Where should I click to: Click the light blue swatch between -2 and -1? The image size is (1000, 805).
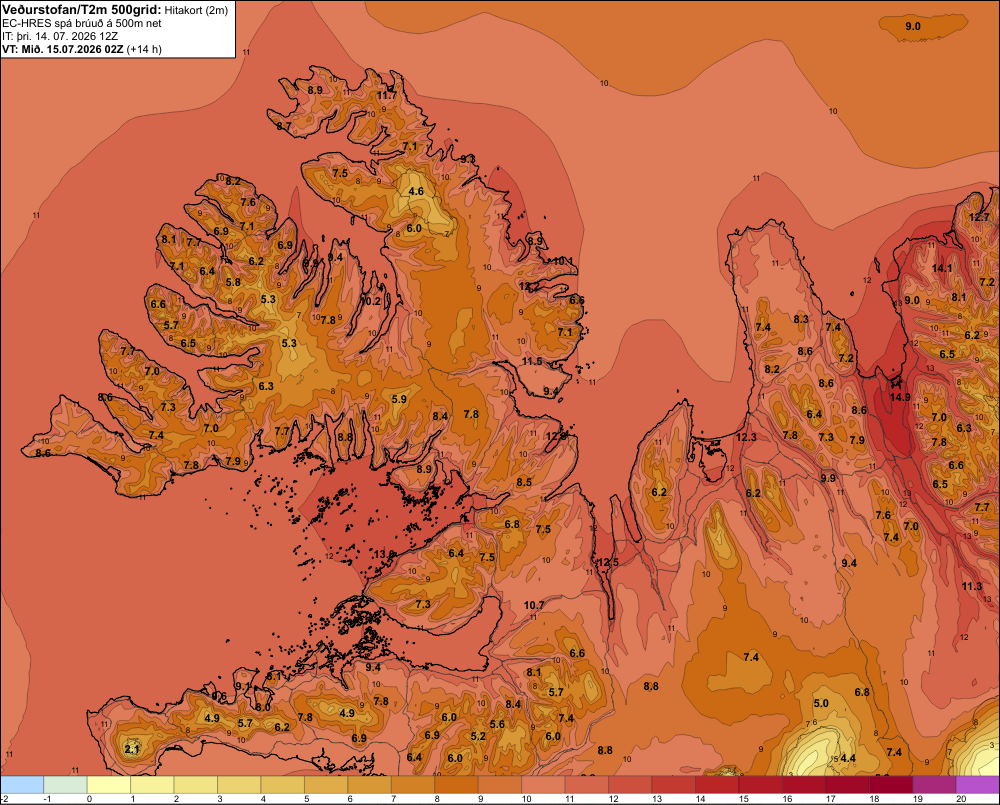(x=22, y=785)
